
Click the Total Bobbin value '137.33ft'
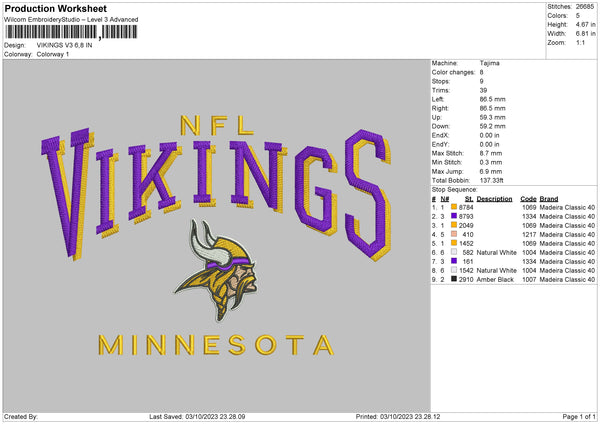[x=491, y=180]
